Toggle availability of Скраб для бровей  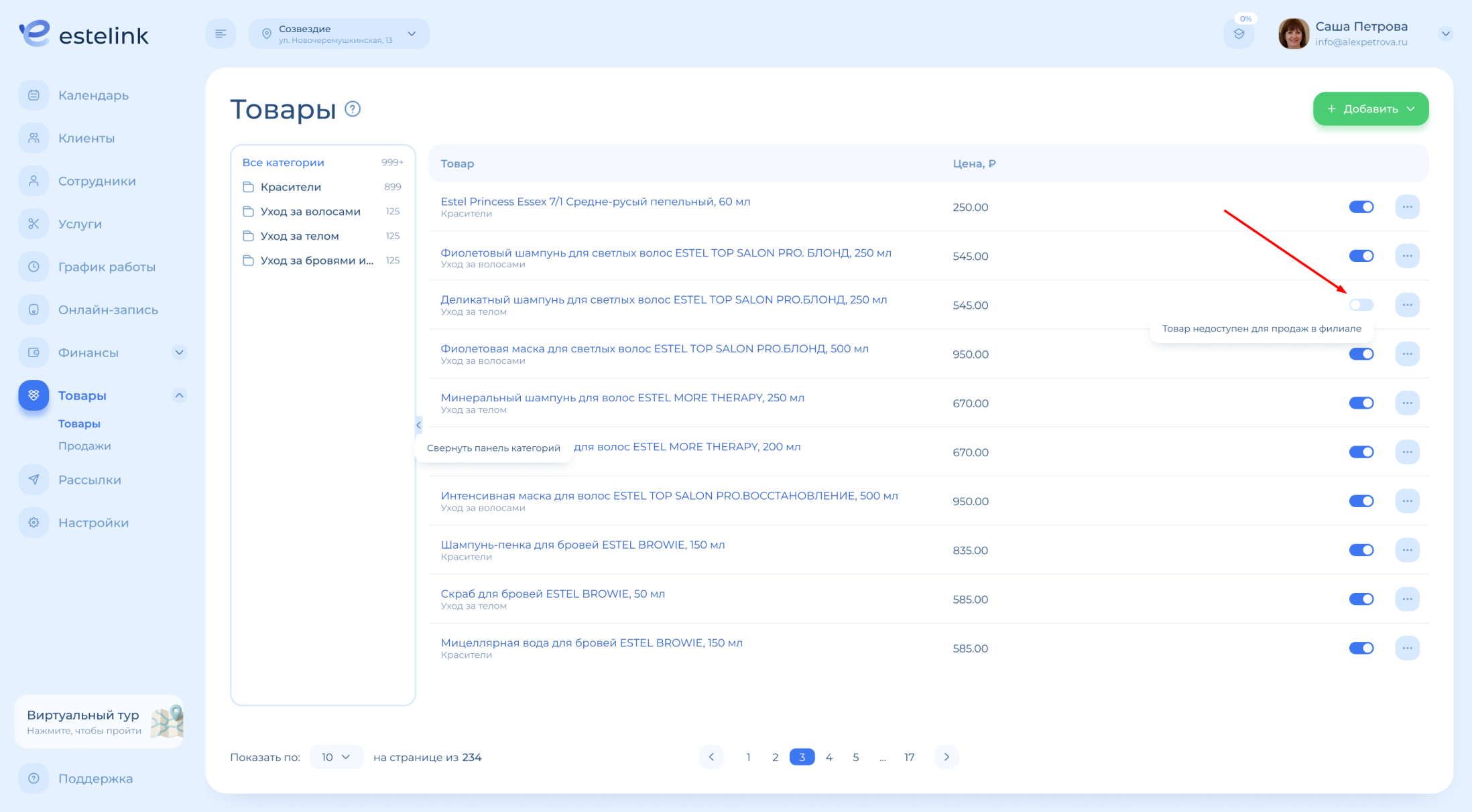click(1361, 599)
